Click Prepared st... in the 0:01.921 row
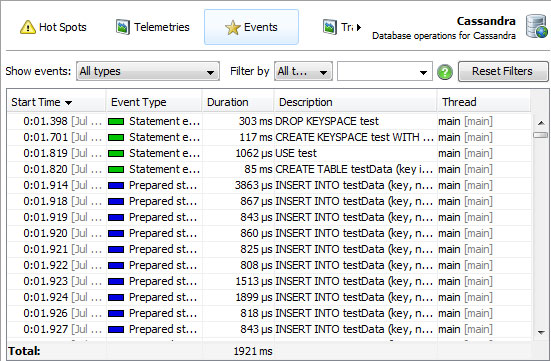The height and width of the screenshot is (361, 551). tap(163, 249)
